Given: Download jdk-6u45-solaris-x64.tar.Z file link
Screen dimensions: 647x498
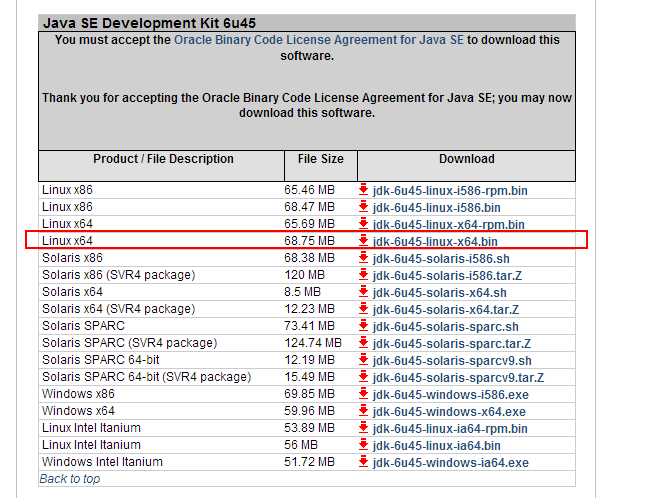Looking at the screenshot, I should [446, 309].
